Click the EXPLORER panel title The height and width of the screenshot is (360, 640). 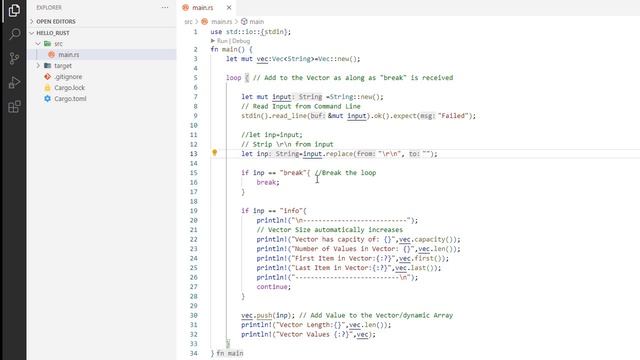49,7
